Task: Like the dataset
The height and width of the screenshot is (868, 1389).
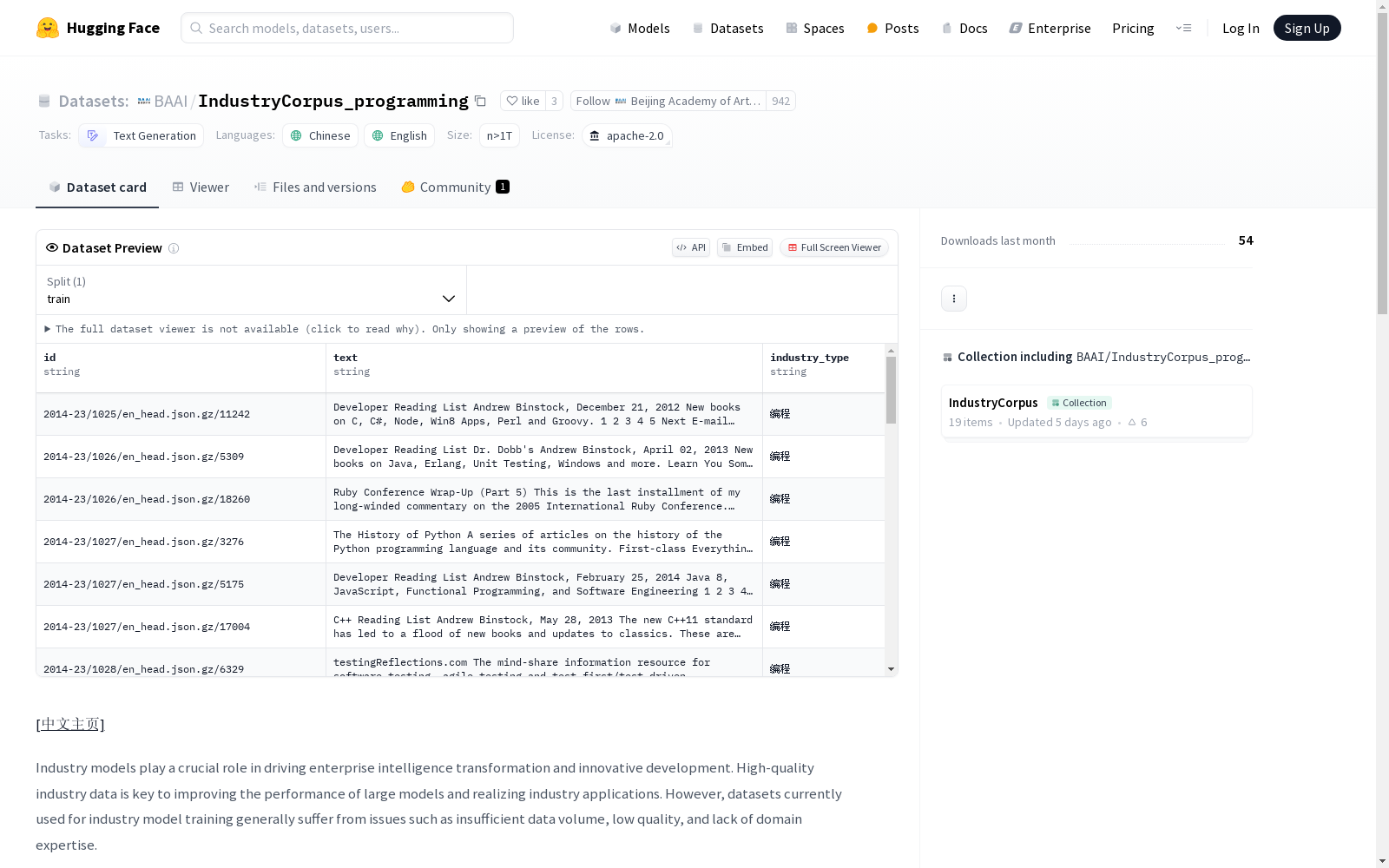Action: (523, 101)
